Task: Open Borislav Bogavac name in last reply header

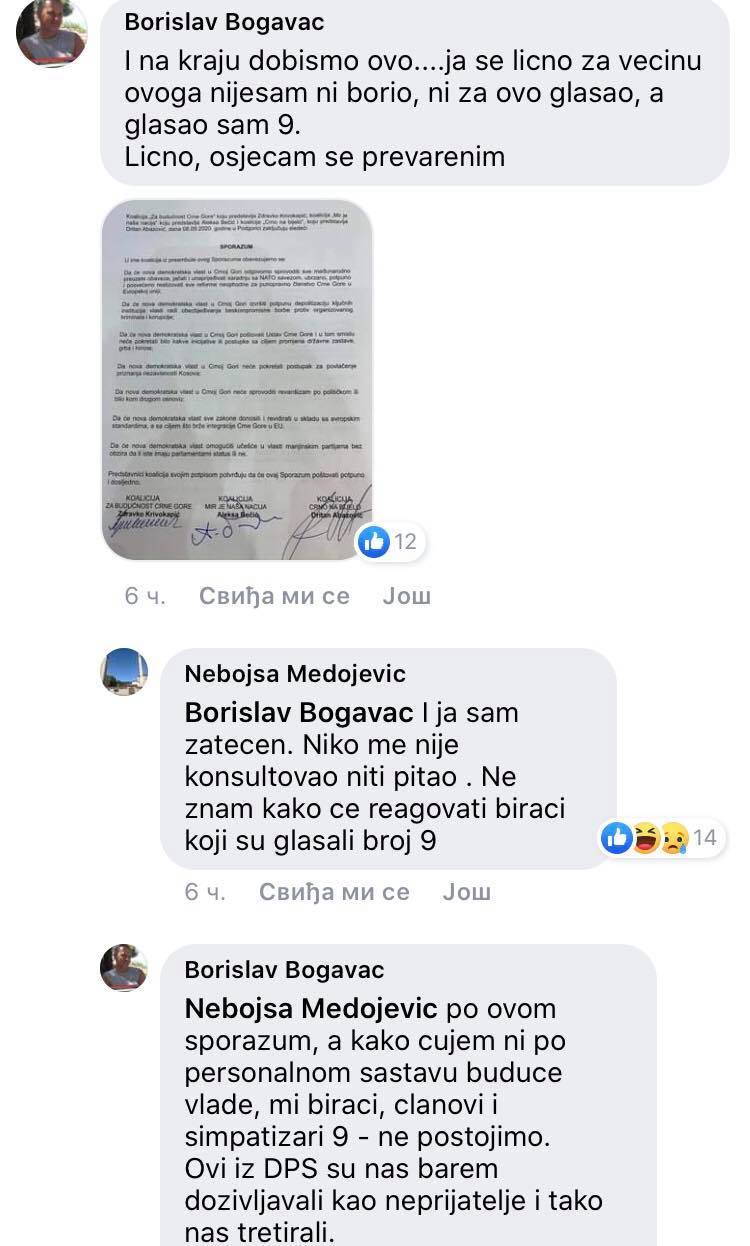Action: click(x=285, y=970)
